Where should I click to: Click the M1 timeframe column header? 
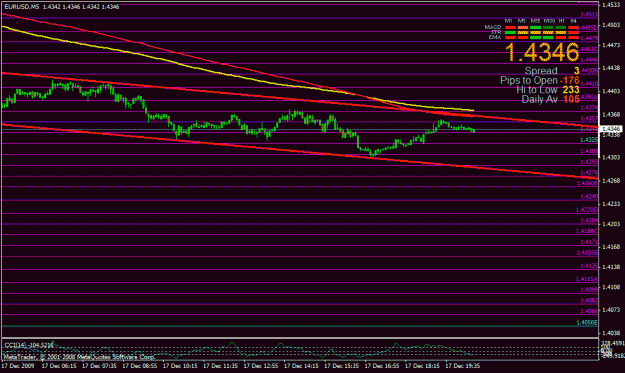click(509, 21)
